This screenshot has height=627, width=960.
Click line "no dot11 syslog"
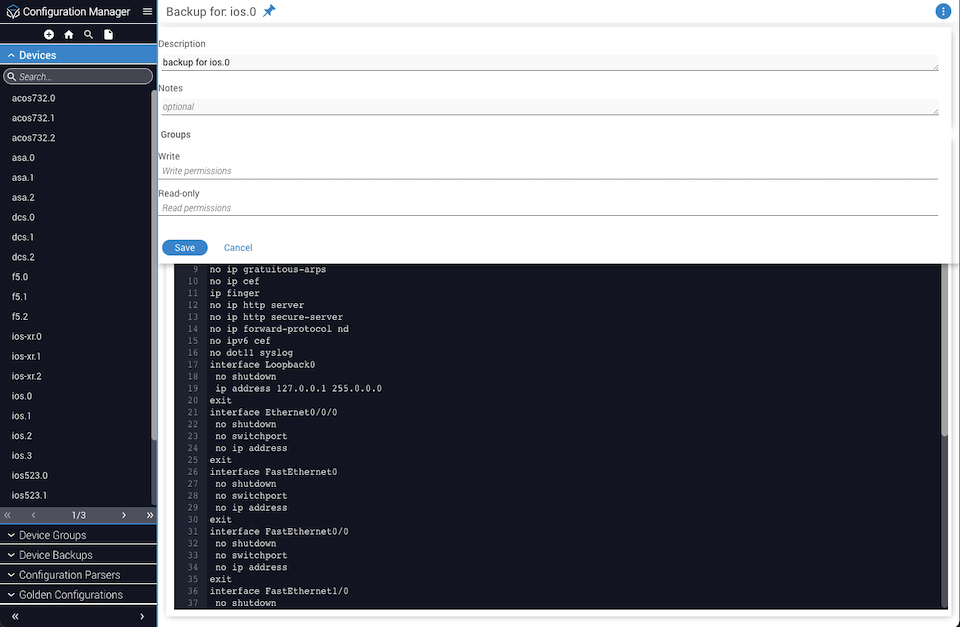point(251,353)
